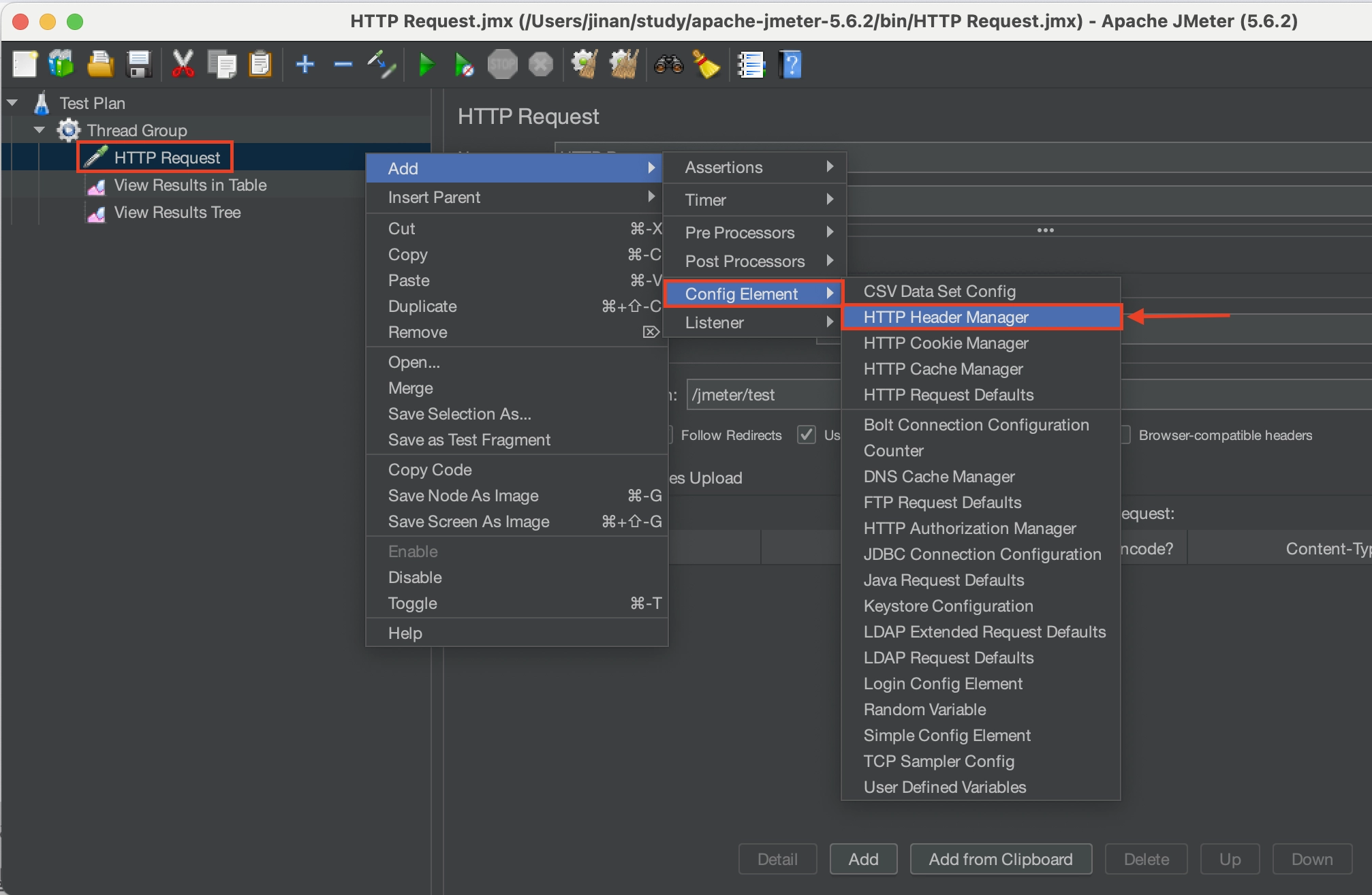Click the Delete button
Image resolution: width=1372 pixels, height=895 pixels.
coord(1146,859)
